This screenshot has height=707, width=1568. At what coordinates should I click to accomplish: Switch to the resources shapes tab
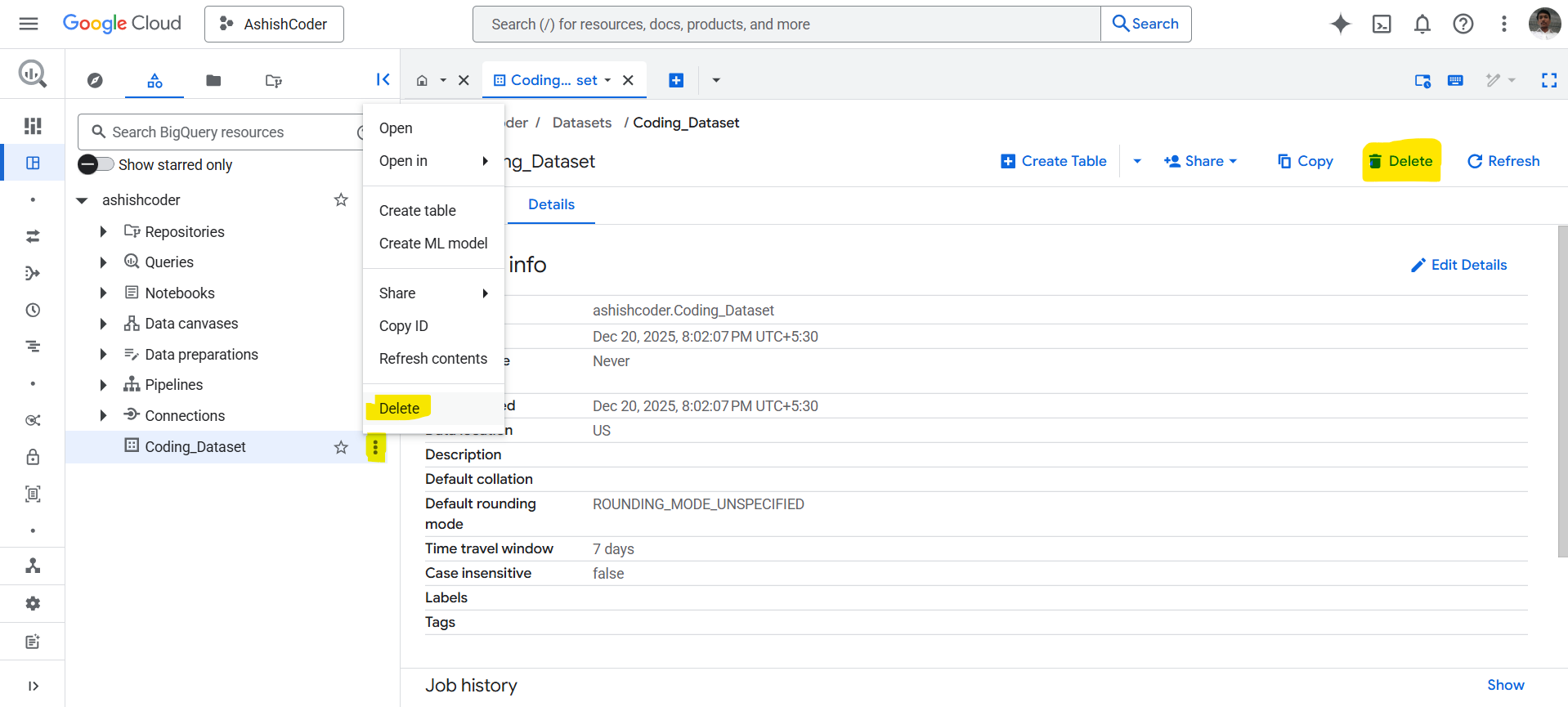coord(155,80)
